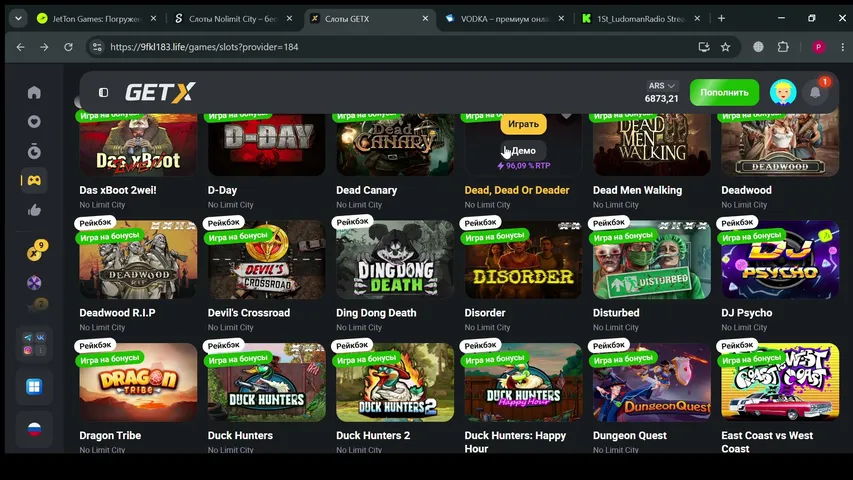The height and width of the screenshot is (480, 853).
Task: Click No Limit City under Disorder
Action: coord(487,328)
